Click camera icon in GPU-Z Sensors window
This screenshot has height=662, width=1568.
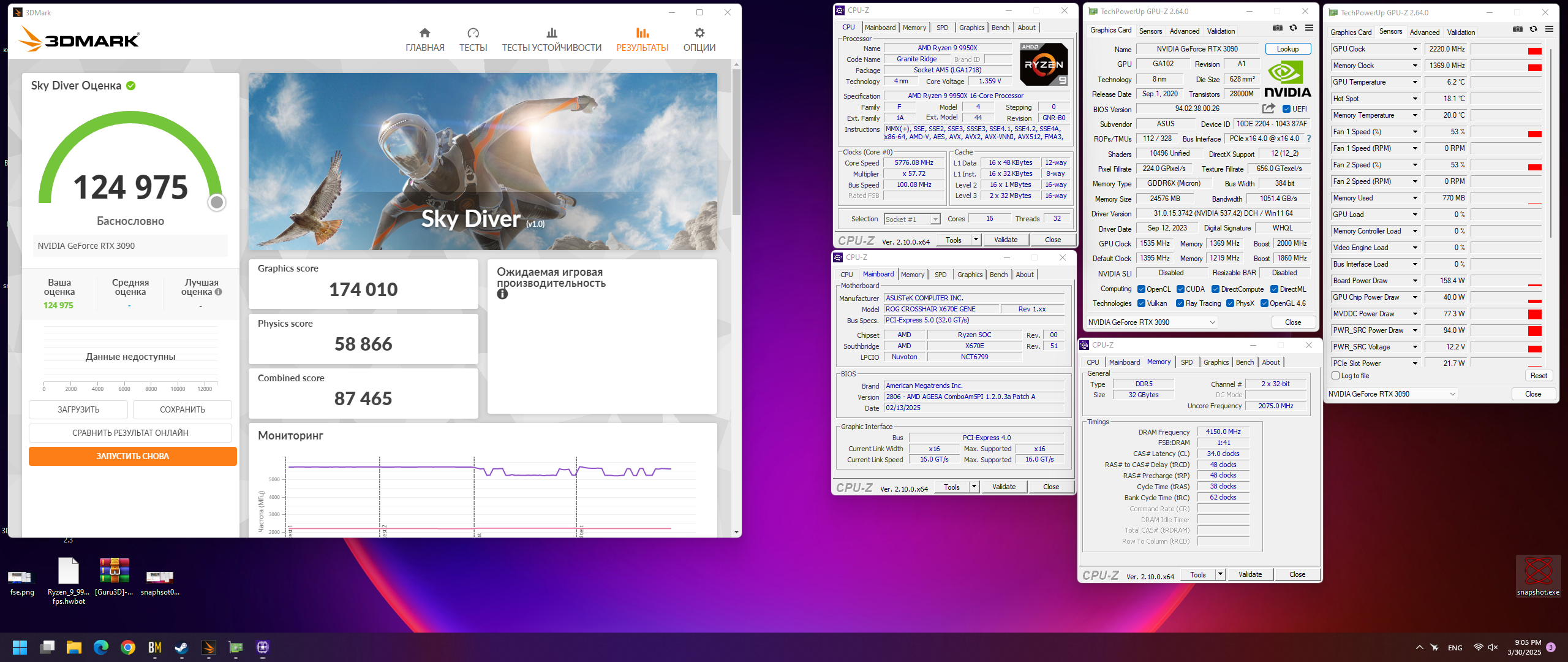pos(1517,29)
